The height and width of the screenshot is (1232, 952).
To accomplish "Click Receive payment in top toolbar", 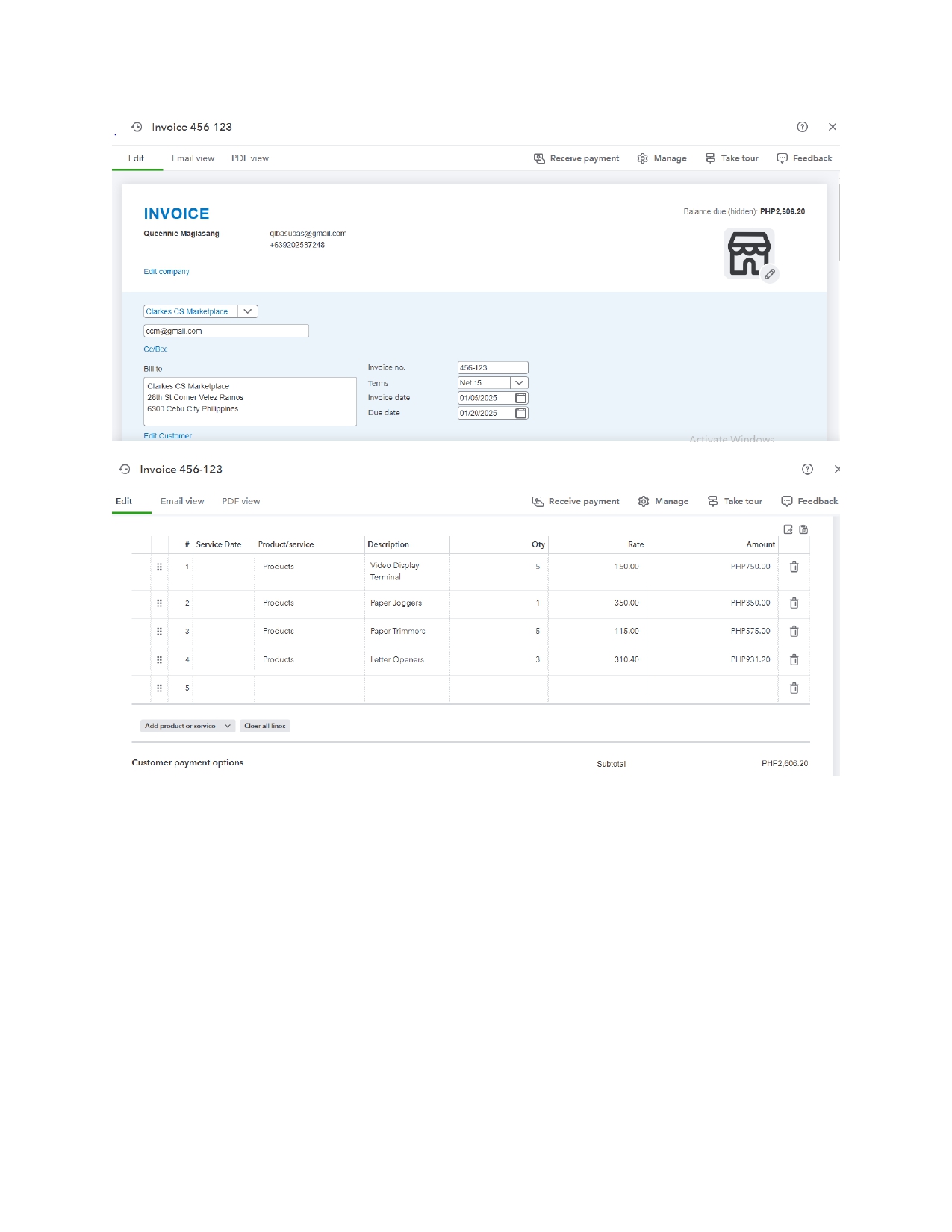I will coord(576,158).
